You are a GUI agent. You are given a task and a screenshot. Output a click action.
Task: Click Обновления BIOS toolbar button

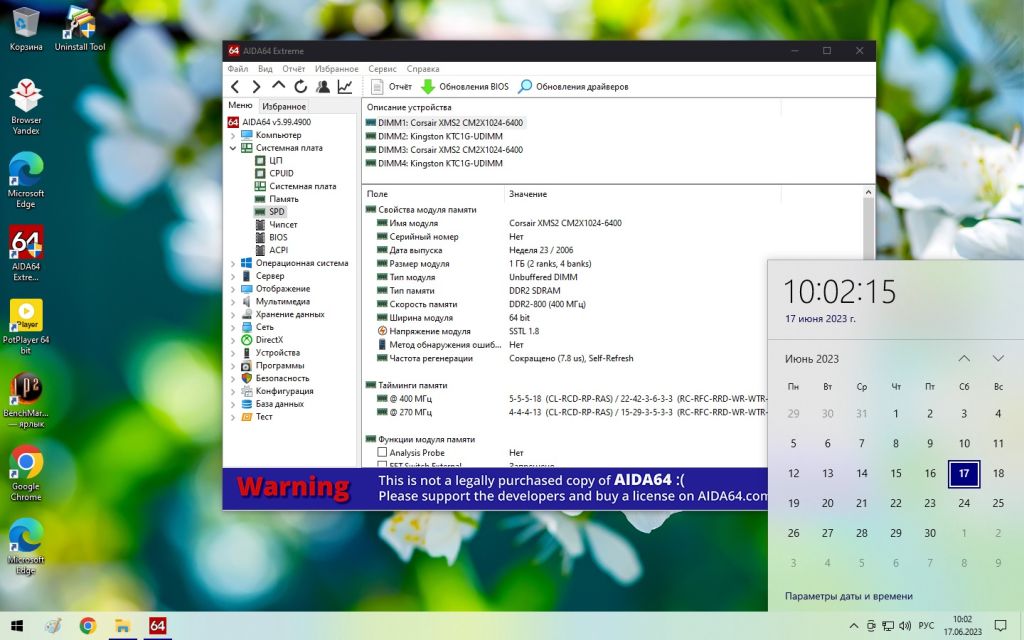coord(465,86)
